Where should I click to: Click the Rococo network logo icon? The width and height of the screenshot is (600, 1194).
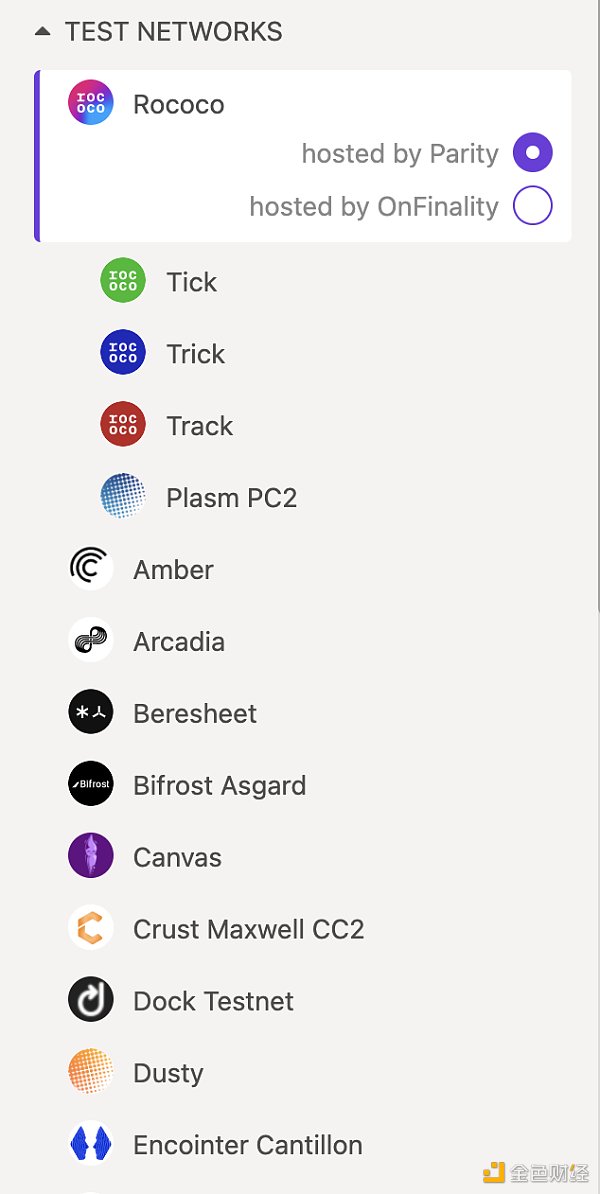click(x=90, y=103)
